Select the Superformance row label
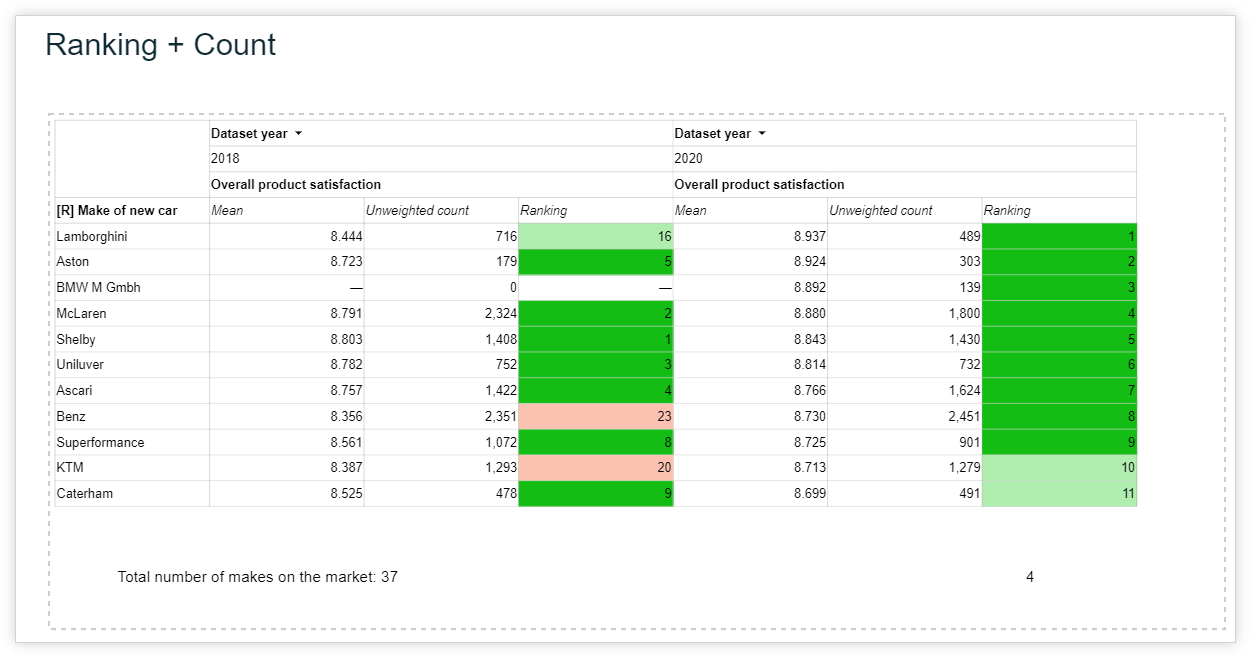Viewport: 1251px width, 658px height. (100, 443)
